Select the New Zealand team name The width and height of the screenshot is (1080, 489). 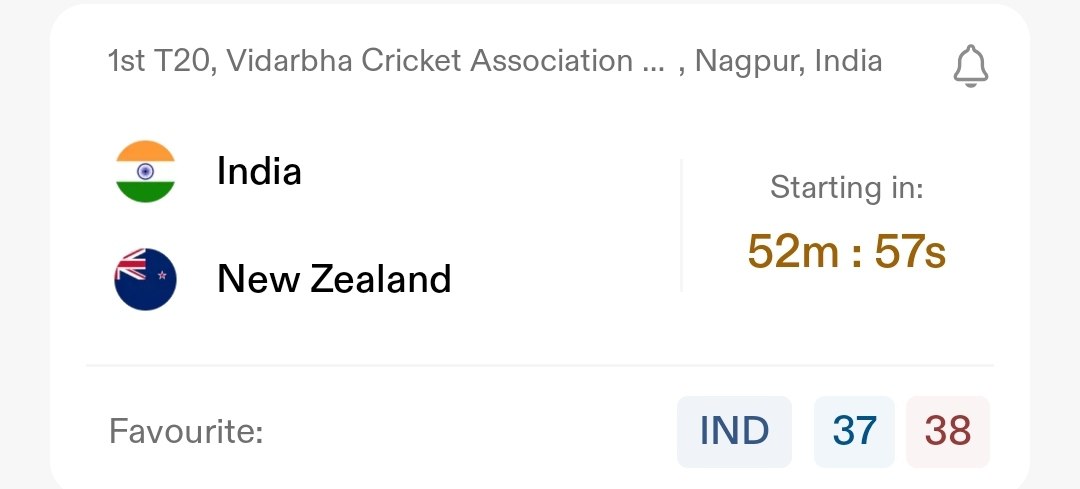[x=334, y=278]
